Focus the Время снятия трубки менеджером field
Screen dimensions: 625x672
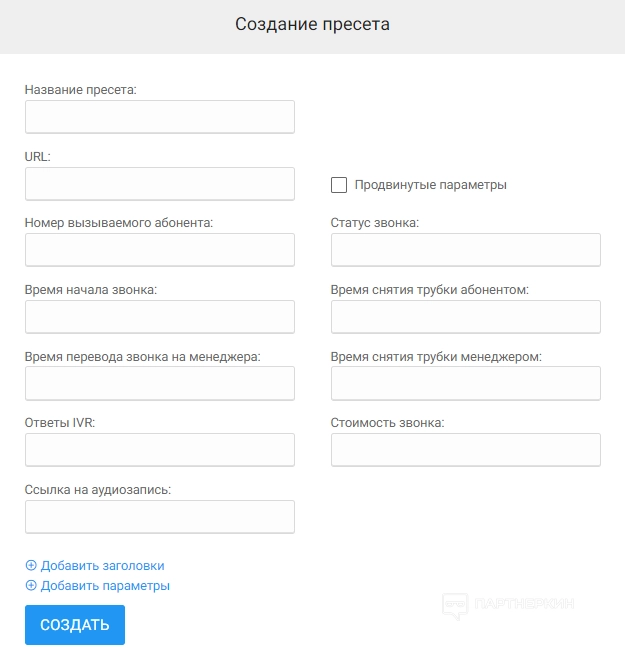(465, 383)
